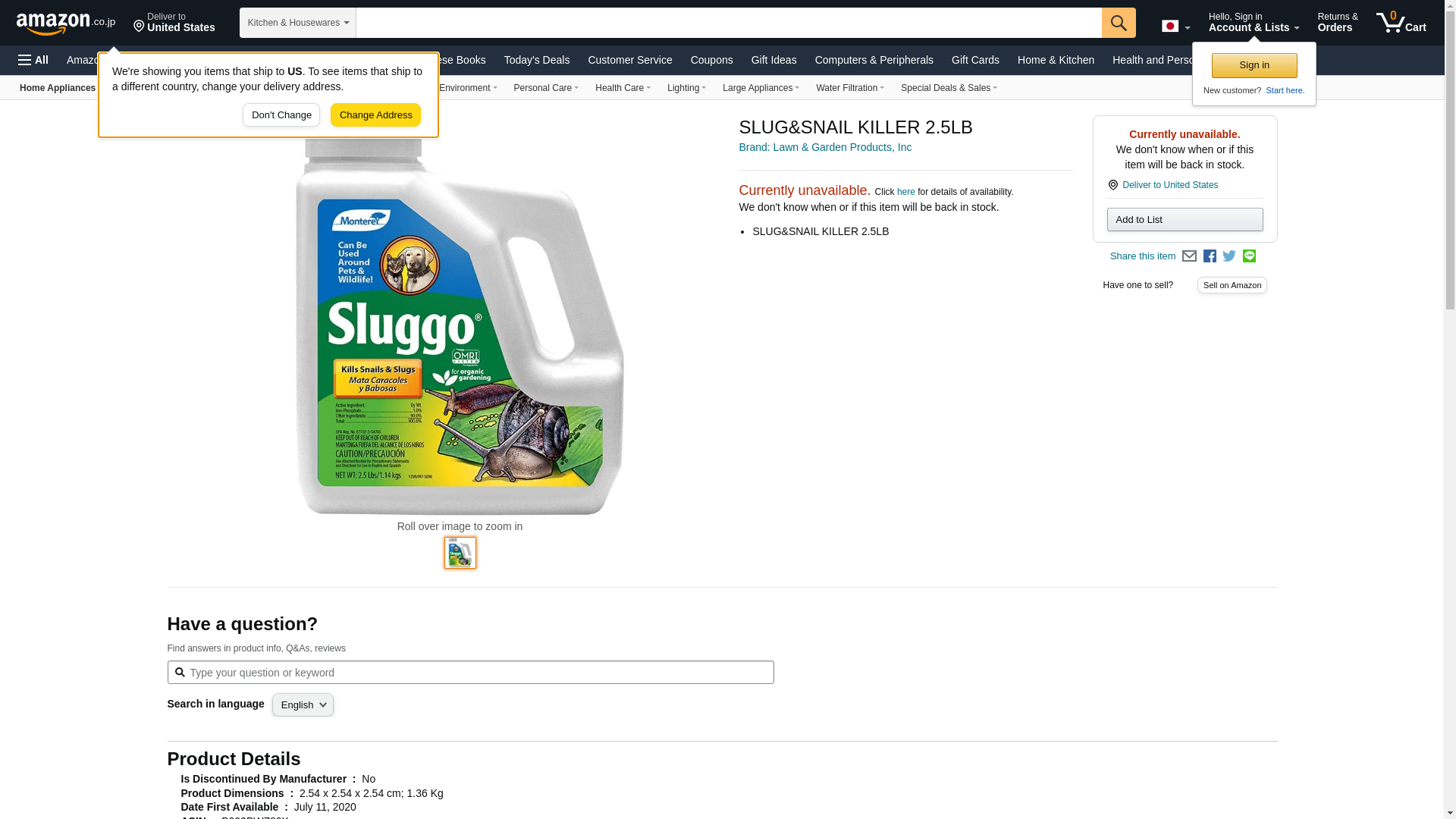Share this item via email icon

point(1189,256)
